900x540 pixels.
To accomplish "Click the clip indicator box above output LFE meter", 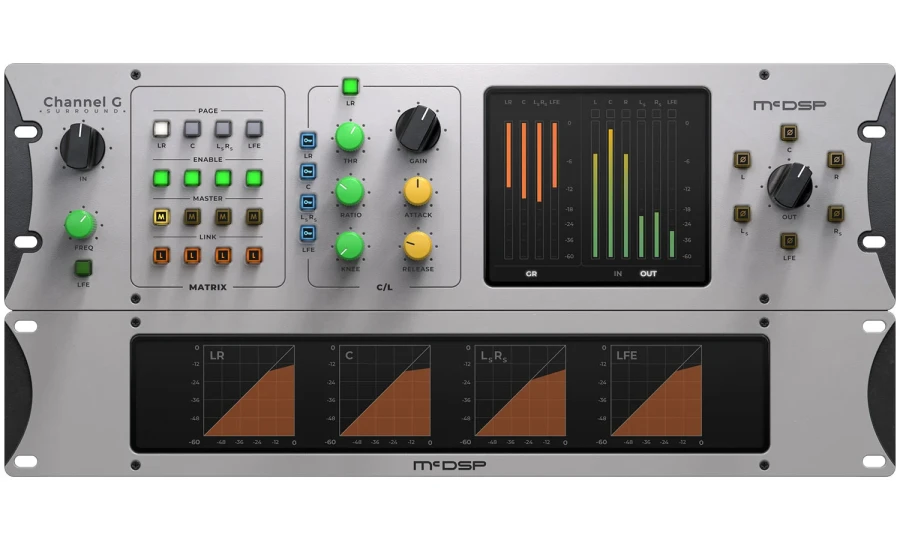I will [672, 114].
